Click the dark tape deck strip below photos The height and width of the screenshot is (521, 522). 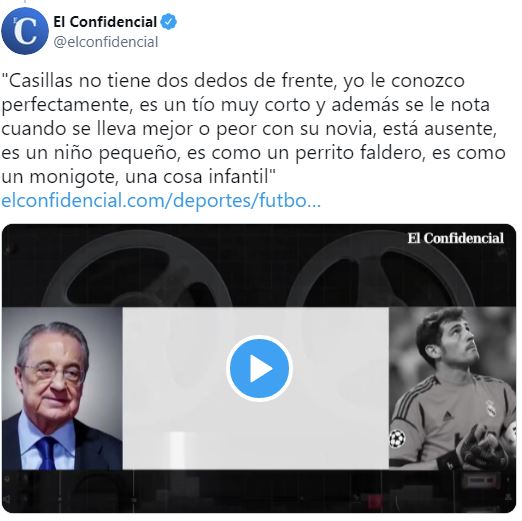tap(259, 491)
